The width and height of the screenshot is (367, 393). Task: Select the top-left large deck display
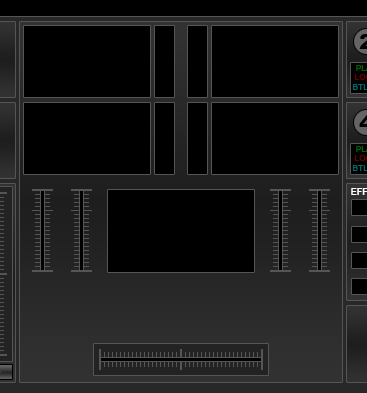click(87, 62)
